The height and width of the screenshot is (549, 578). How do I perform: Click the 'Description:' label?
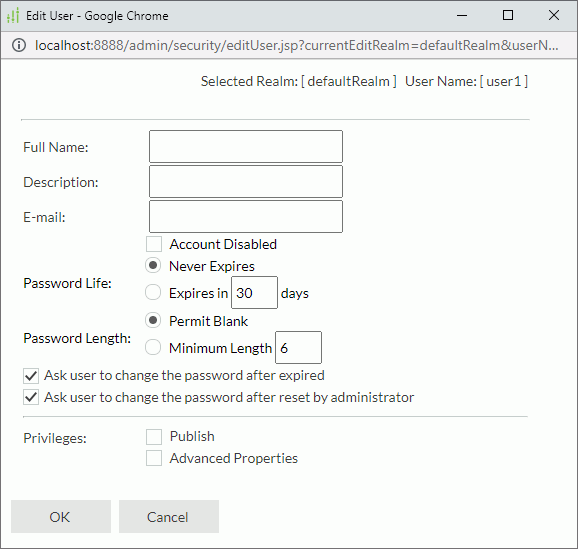pyautogui.click(x=61, y=182)
